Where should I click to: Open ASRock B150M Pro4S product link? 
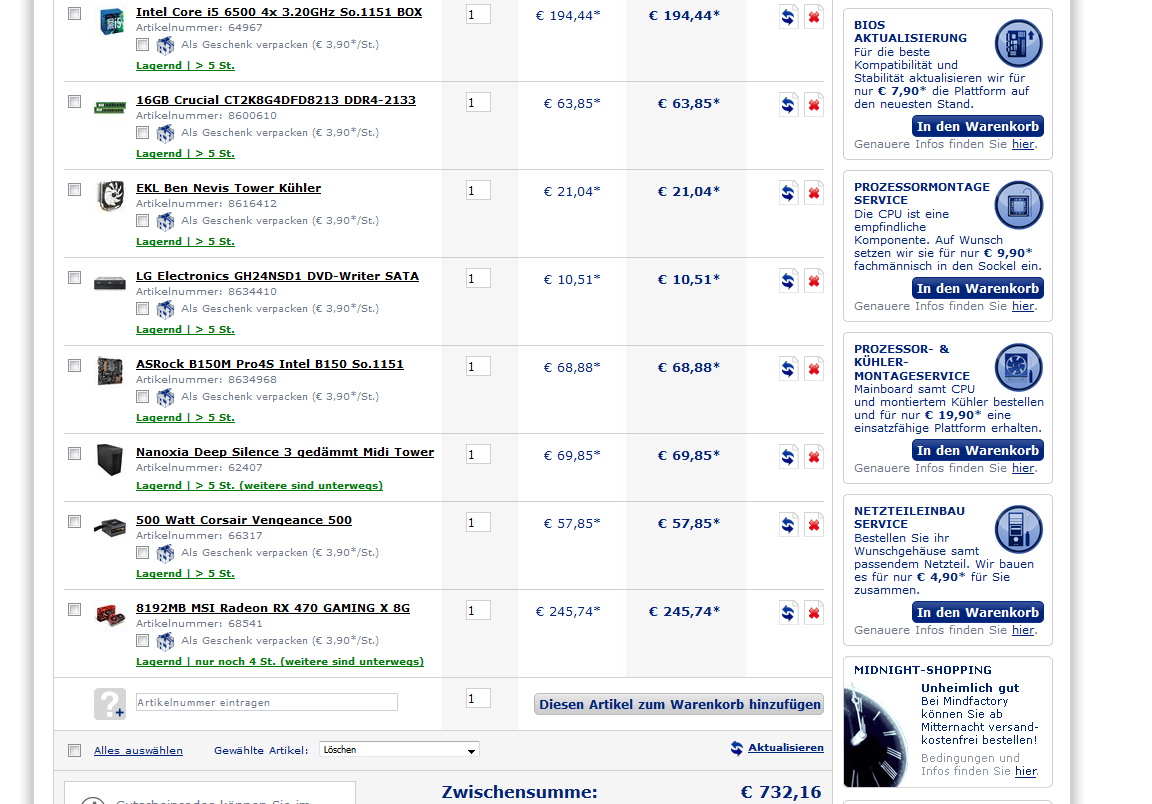click(270, 364)
